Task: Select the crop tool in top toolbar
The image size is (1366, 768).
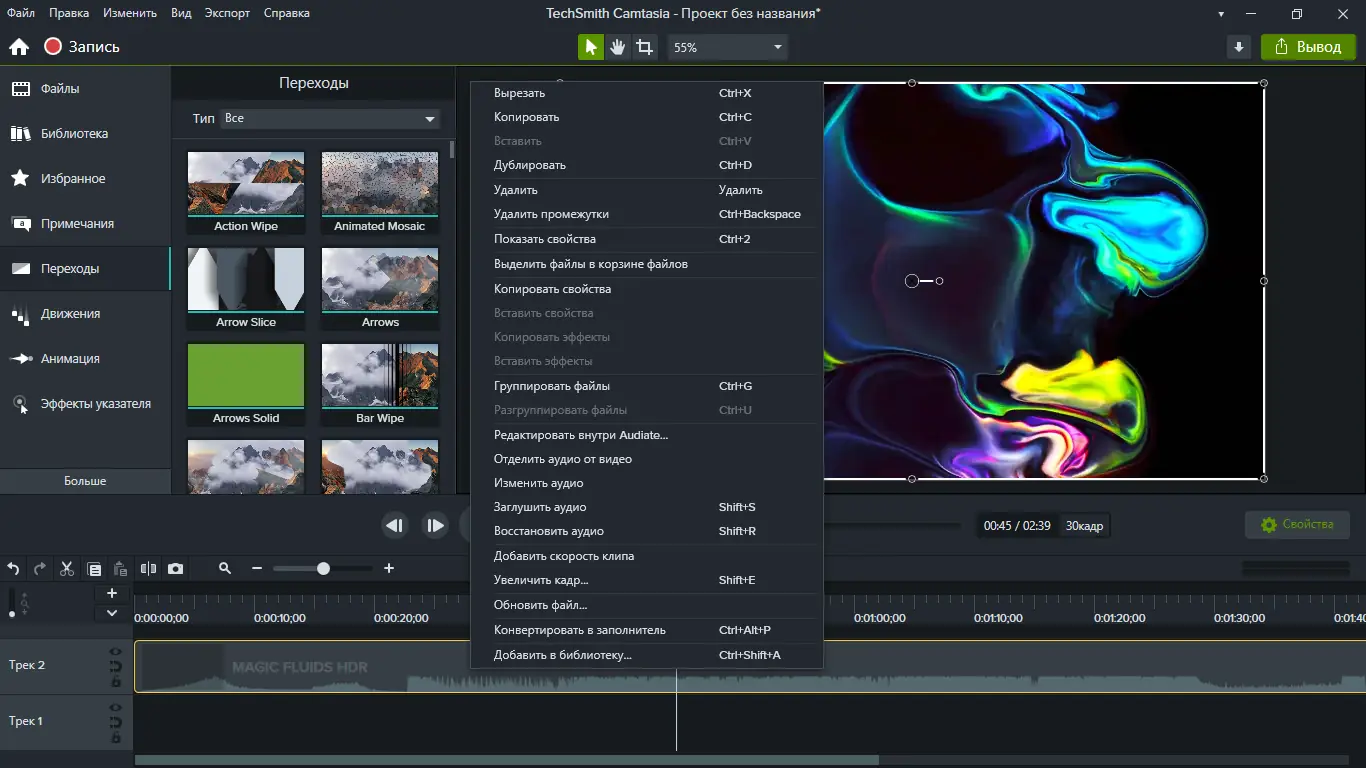Action: pyautogui.click(x=645, y=47)
